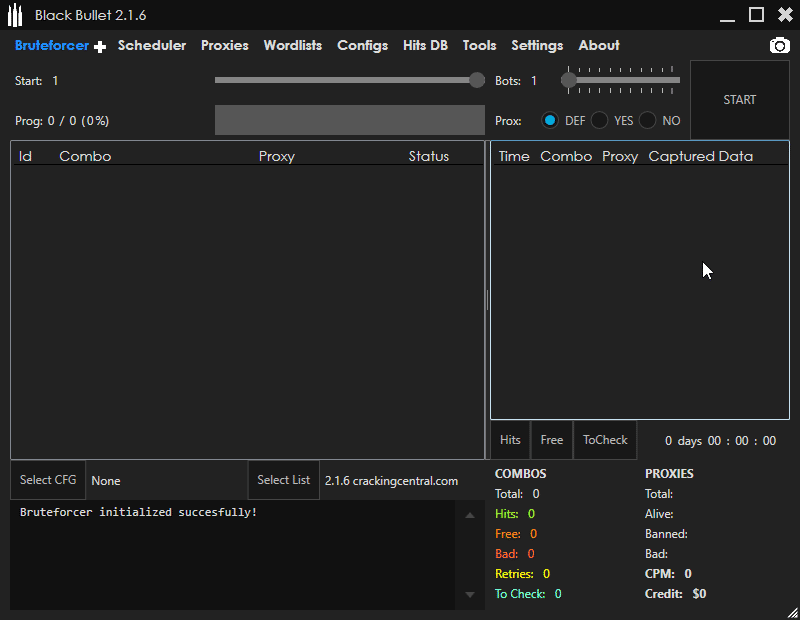Screen dimensions: 800x620
Task: Click the camera screenshot icon
Action: click(x=779, y=46)
